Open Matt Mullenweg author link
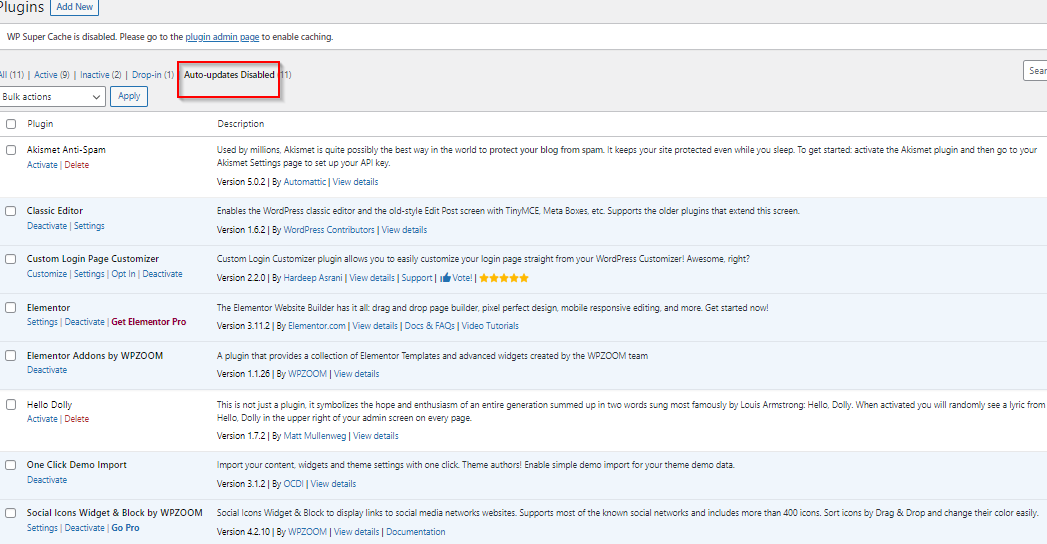 [315, 436]
